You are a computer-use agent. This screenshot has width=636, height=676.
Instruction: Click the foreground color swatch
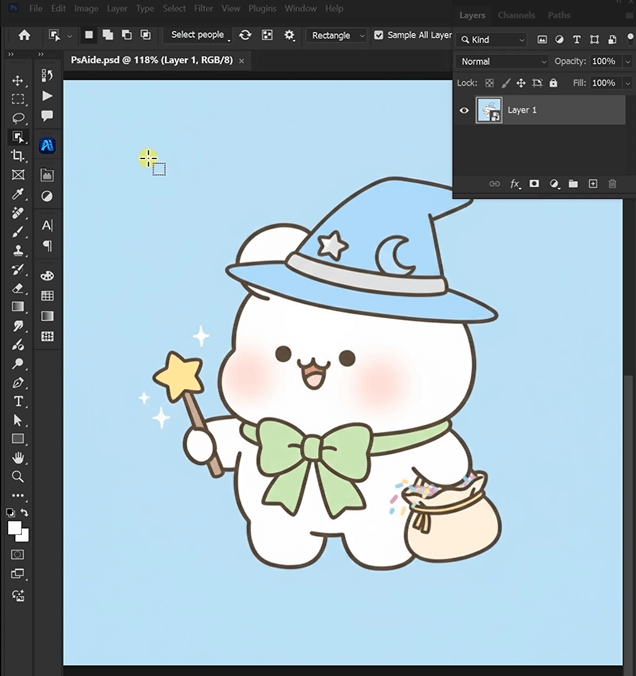(x=14, y=527)
